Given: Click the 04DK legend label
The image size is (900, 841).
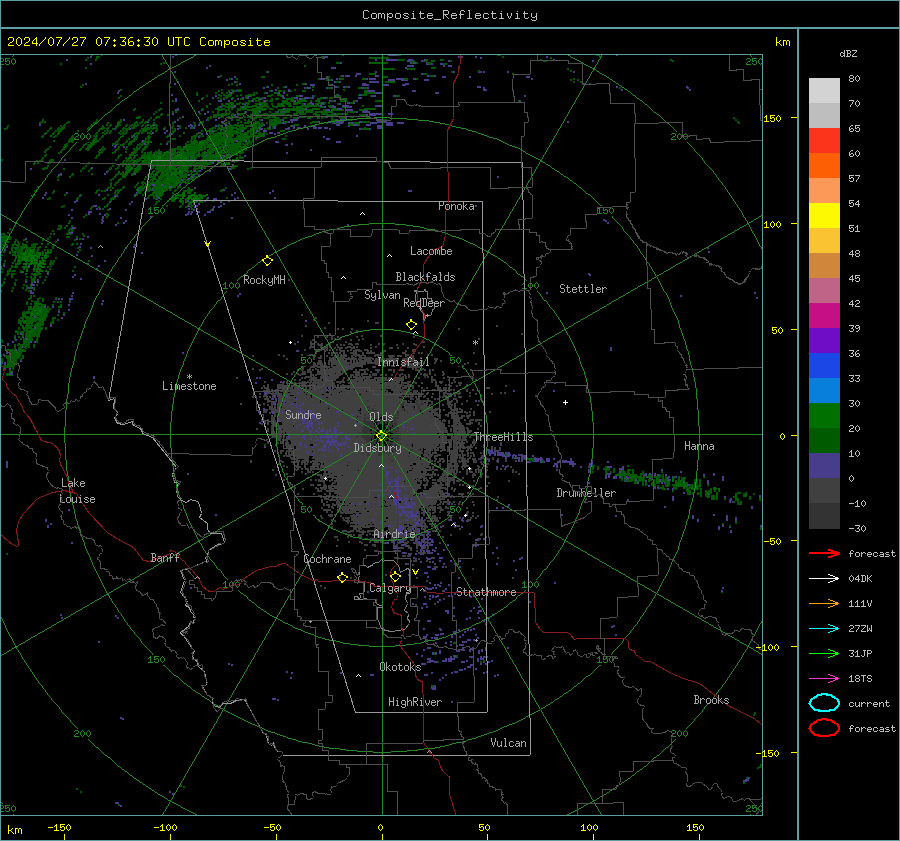Looking at the screenshot, I should 860,579.
